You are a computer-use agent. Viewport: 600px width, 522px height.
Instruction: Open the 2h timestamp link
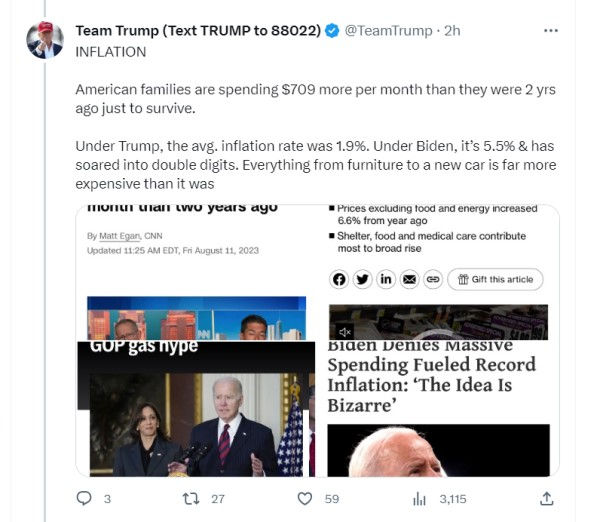(452, 31)
